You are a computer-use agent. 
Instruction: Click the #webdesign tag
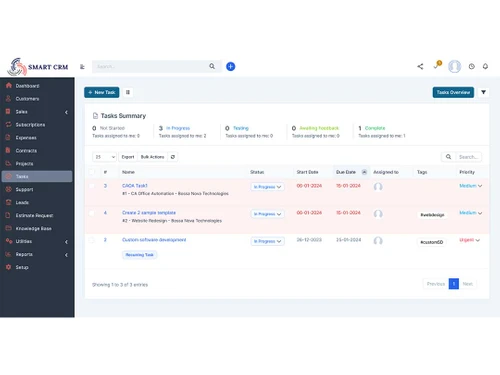click(x=432, y=215)
